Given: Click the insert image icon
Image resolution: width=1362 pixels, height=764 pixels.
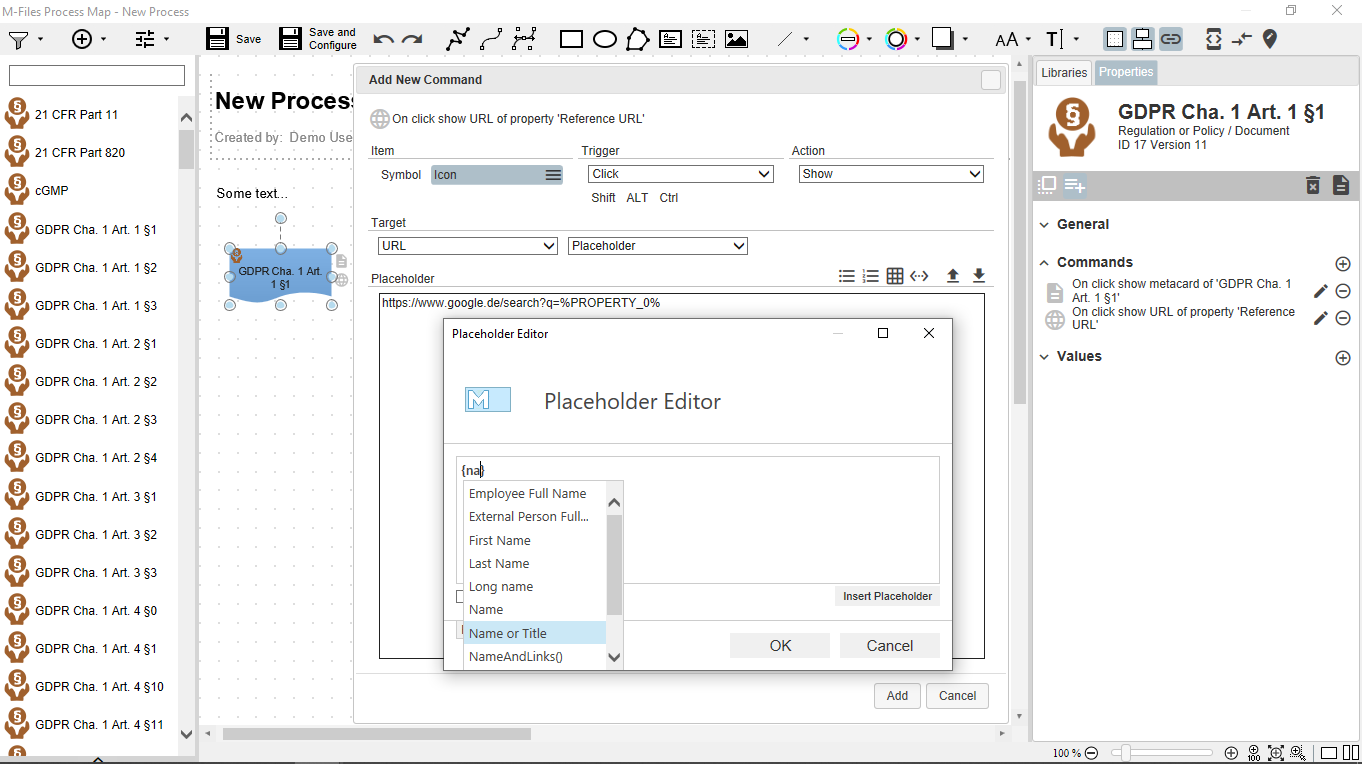Looking at the screenshot, I should [736, 40].
